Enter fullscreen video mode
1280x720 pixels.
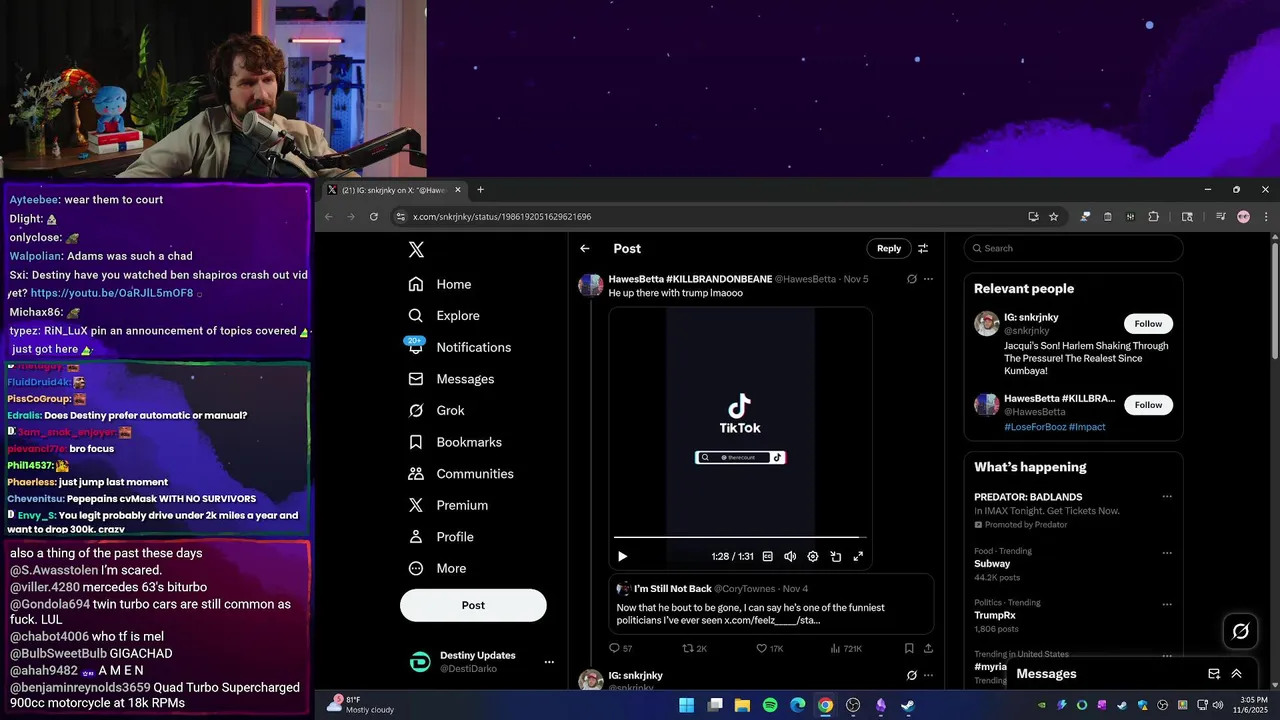coord(858,556)
